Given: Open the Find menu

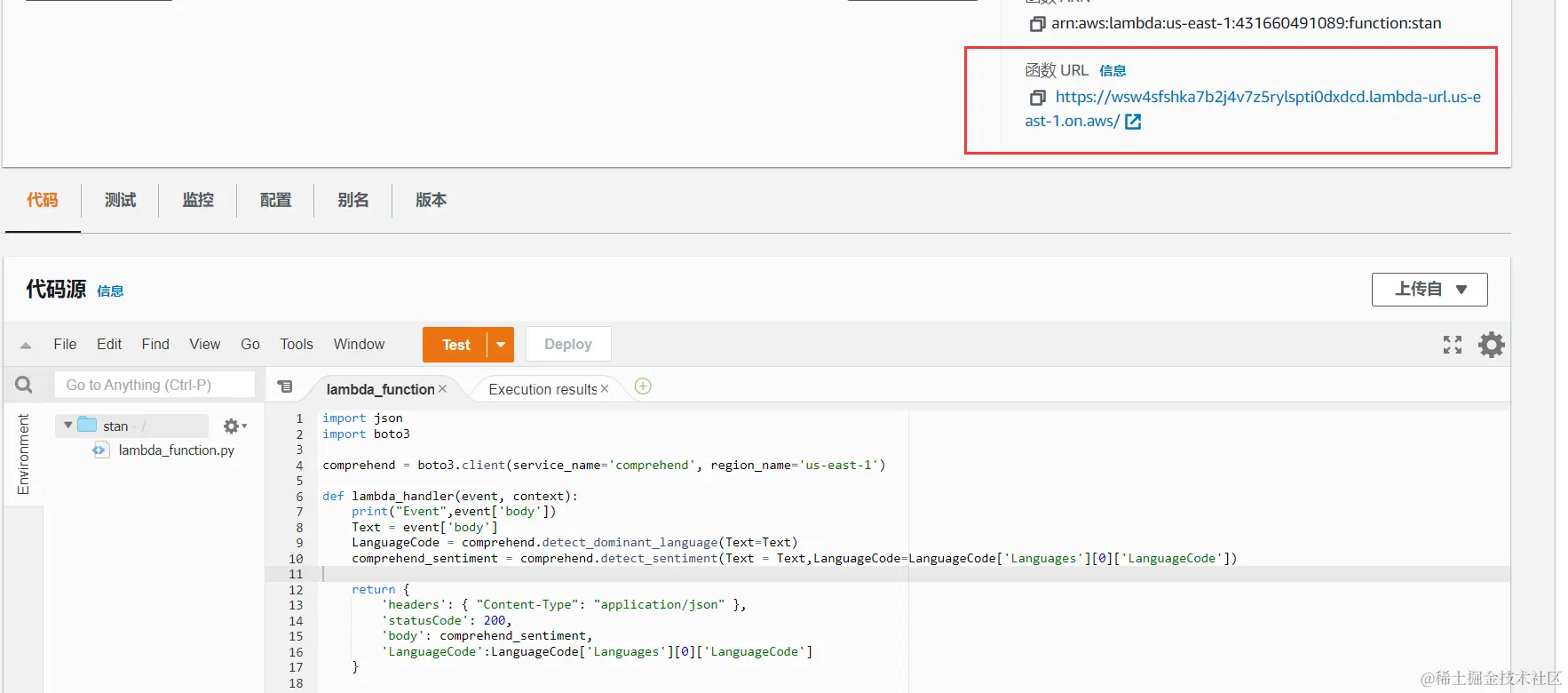Looking at the screenshot, I should (x=155, y=344).
